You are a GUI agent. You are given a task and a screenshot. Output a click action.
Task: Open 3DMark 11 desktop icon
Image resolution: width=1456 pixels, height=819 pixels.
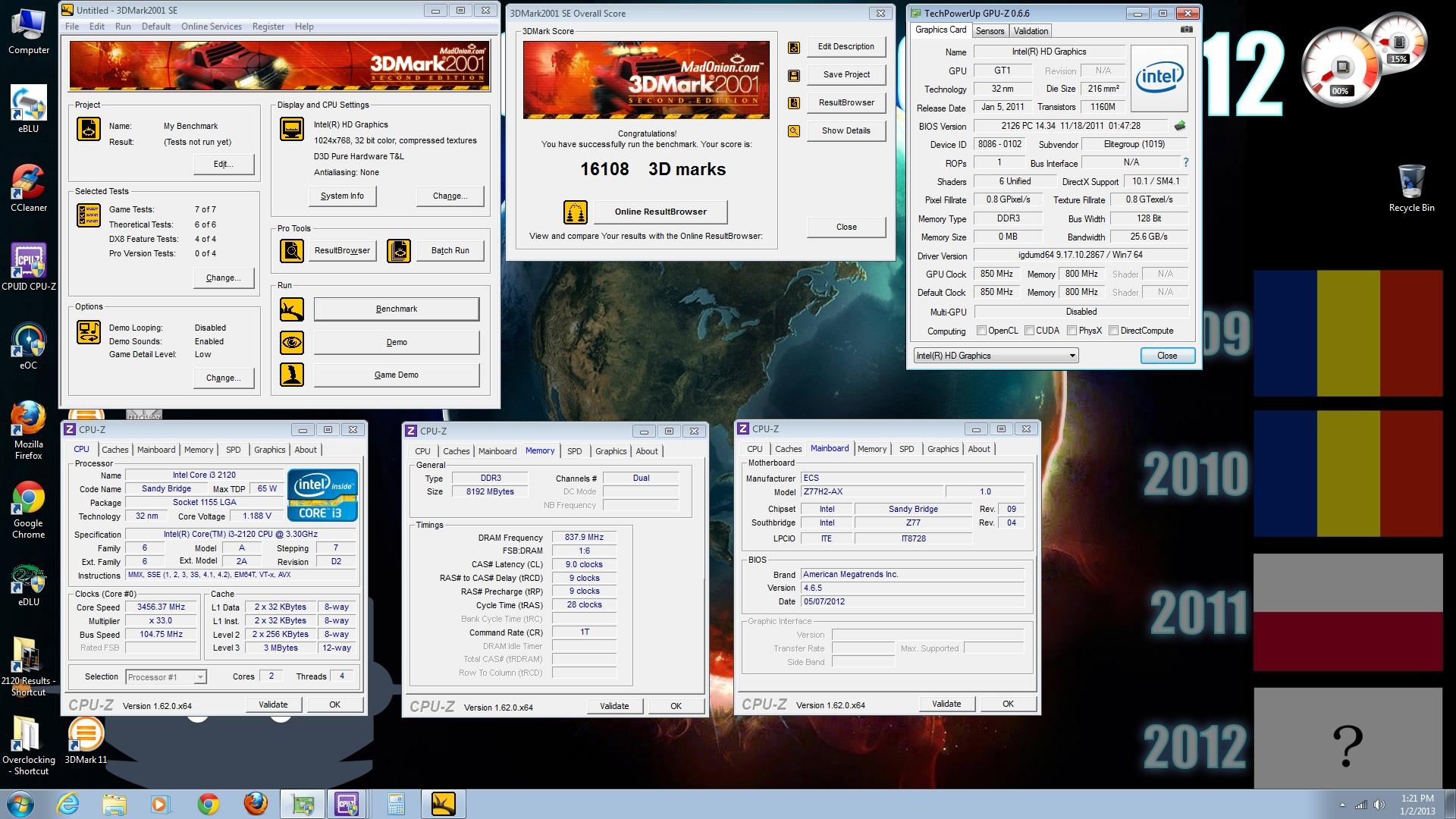point(86,741)
